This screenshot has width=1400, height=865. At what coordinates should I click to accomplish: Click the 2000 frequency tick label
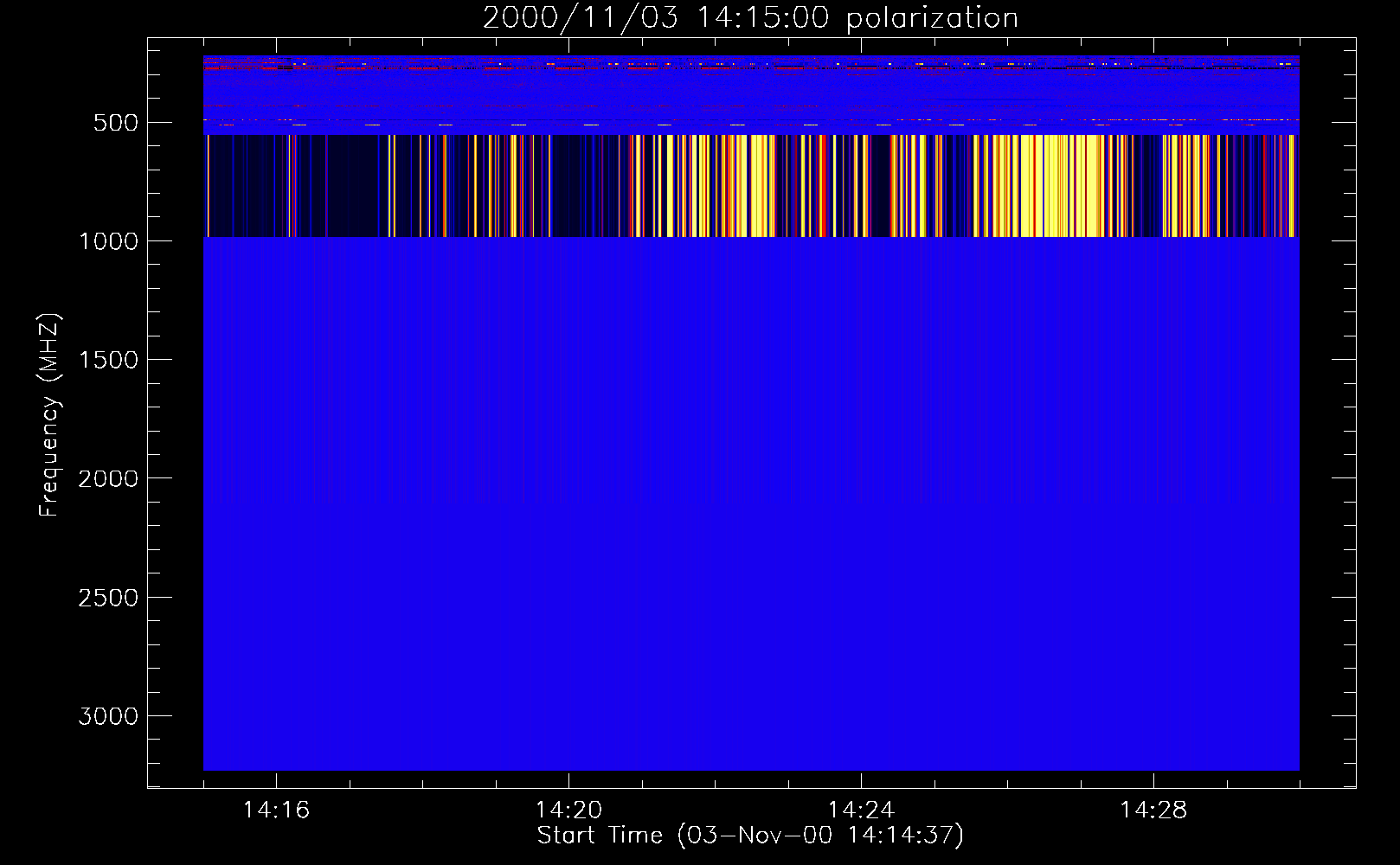[108, 479]
